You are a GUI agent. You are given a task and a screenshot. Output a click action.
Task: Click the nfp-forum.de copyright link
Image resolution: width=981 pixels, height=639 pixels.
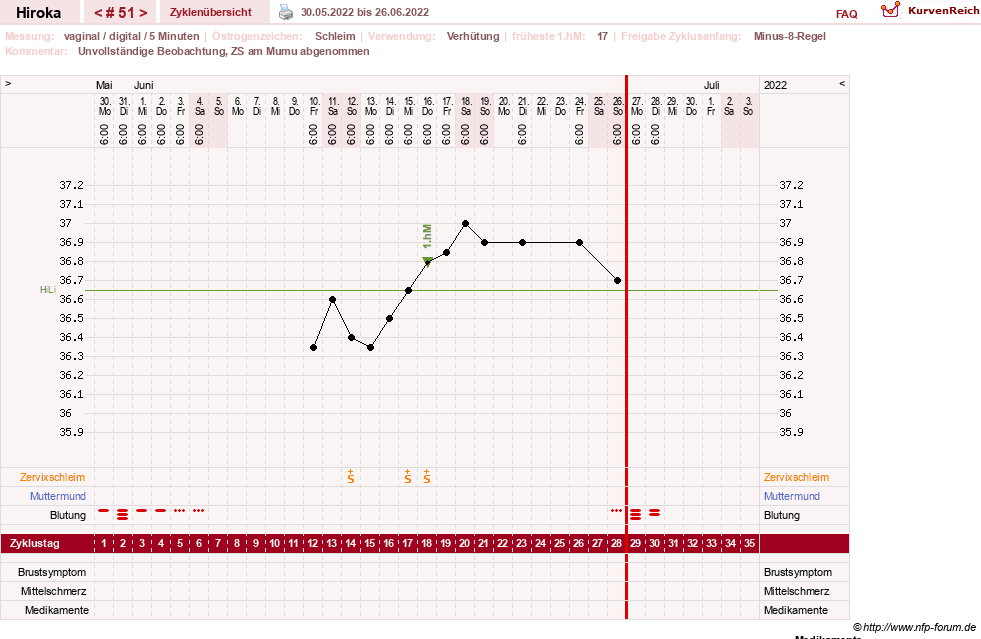tap(915, 627)
